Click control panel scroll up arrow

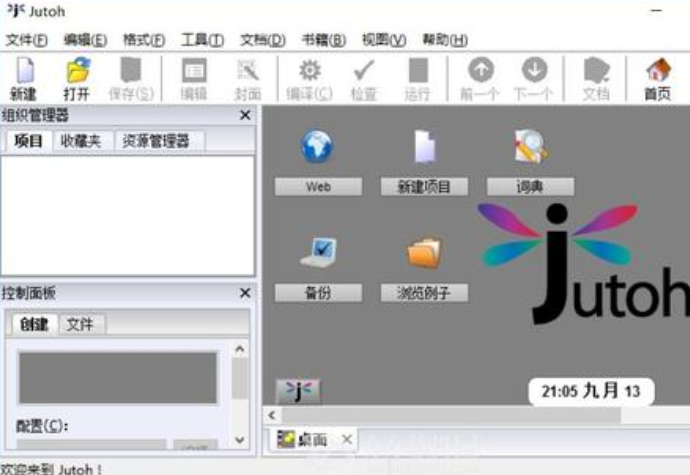(x=240, y=350)
